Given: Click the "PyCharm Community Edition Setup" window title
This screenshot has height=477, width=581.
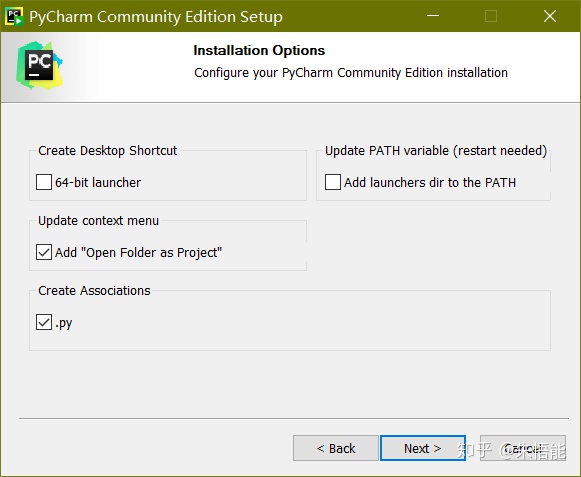Looking at the screenshot, I should pos(156,17).
